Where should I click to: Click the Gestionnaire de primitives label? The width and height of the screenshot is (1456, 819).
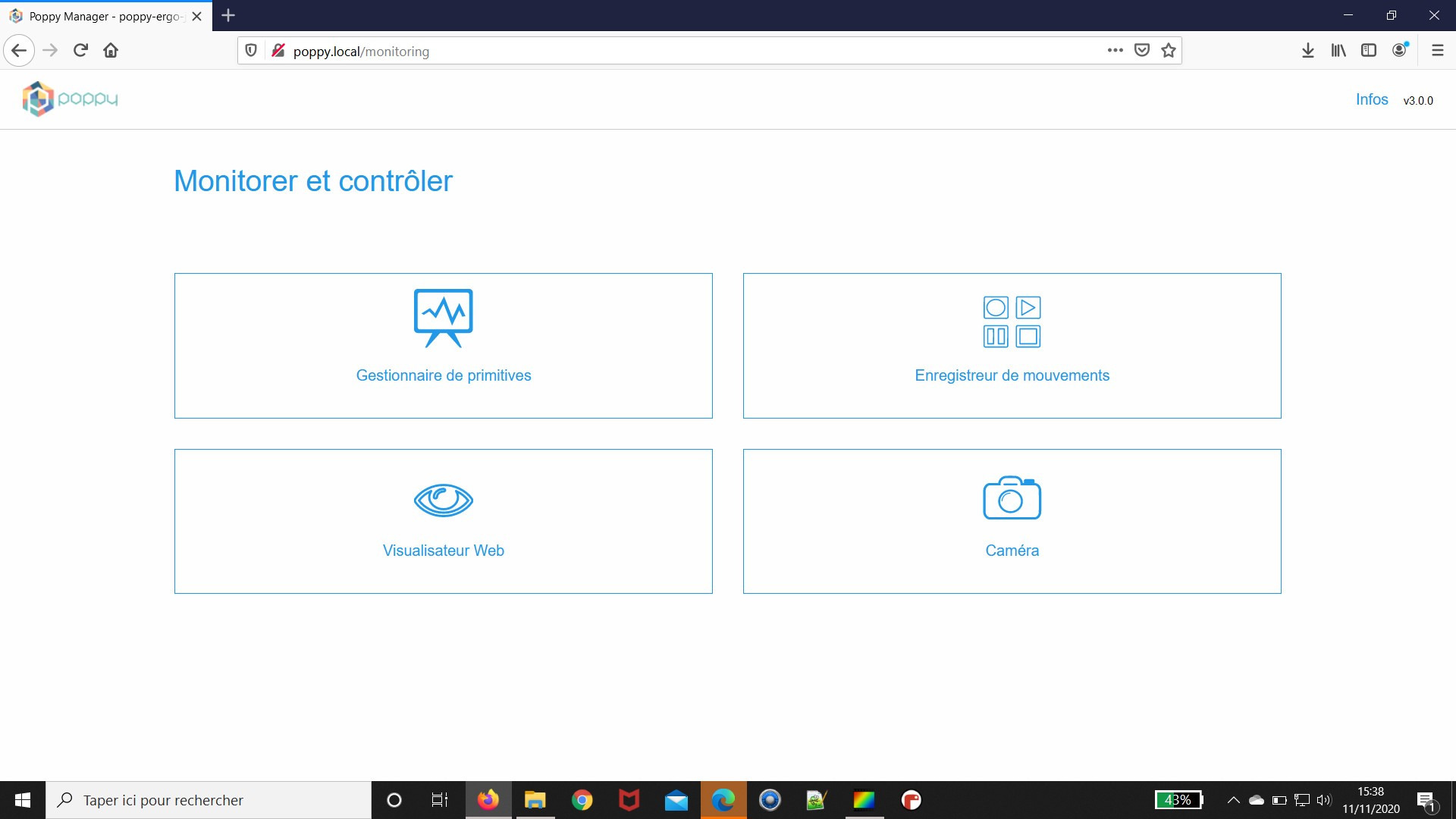pos(444,375)
